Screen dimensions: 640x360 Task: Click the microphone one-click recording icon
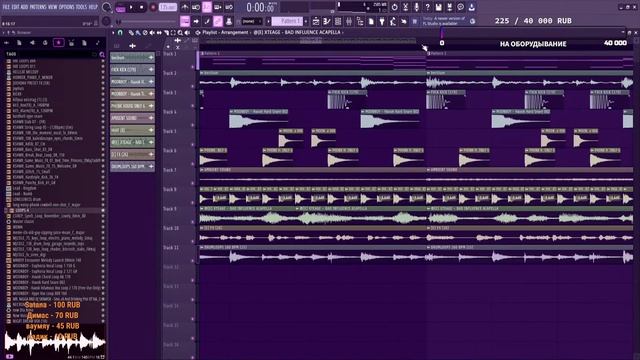(416, 7)
